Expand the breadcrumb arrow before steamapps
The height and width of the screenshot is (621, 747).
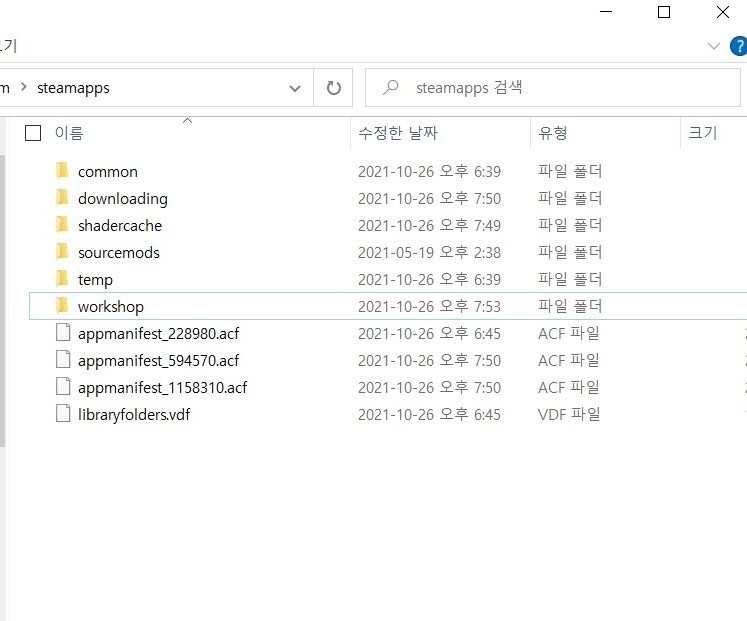[x=23, y=87]
